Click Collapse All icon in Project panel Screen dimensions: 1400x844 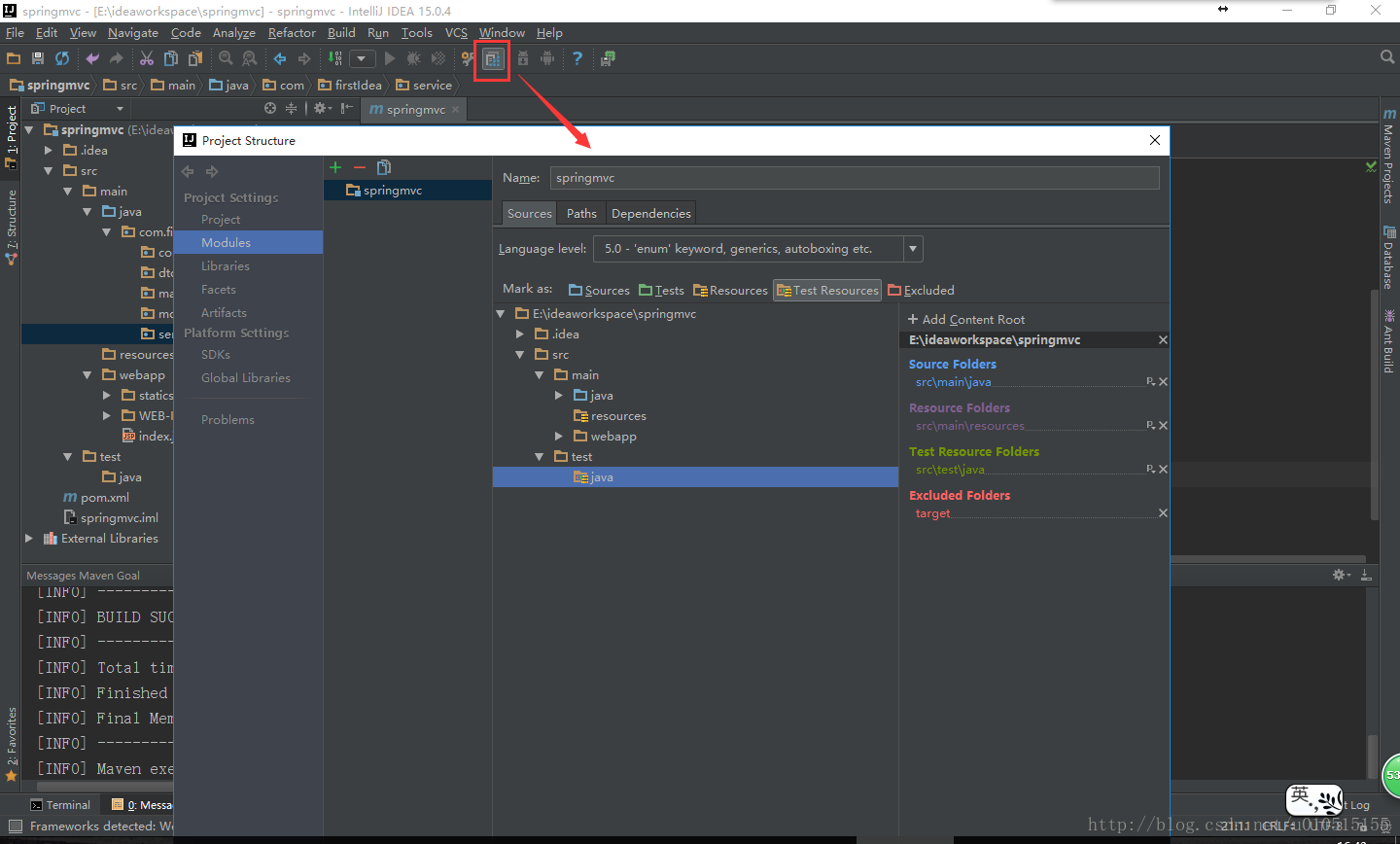[x=291, y=108]
